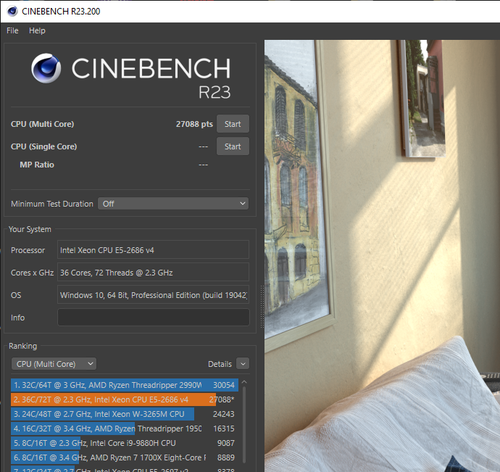This screenshot has width=500, height=472.
Task: Select the Ryzen Threadripper 2990W ranking entry
Action: click(x=124, y=385)
